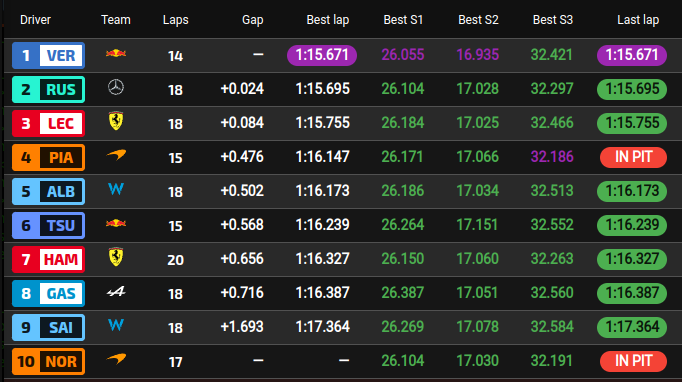Viewport: 682px width, 382px height.
Task: Select the HAM driver badge
Action: [x=48, y=259]
